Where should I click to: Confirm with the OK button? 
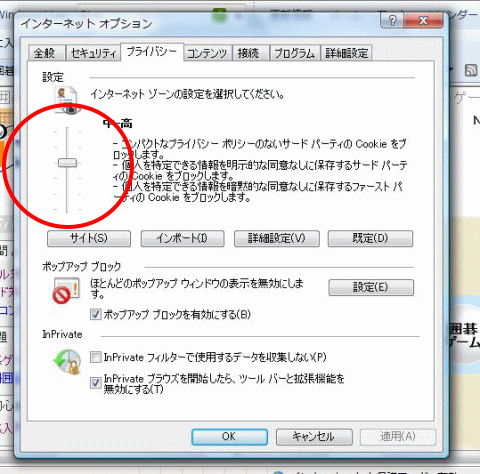coord(229,437)
